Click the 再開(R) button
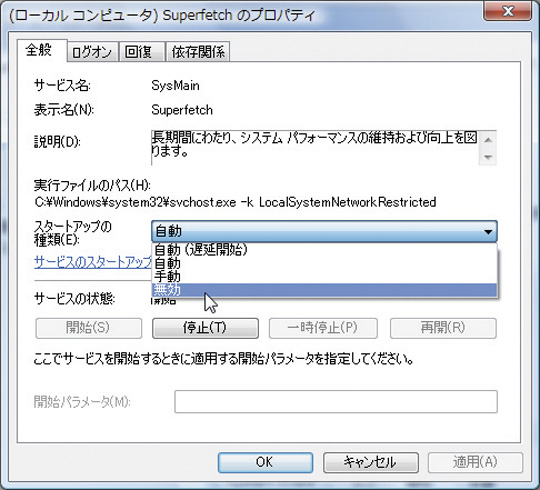 click(x=443, y=328)
